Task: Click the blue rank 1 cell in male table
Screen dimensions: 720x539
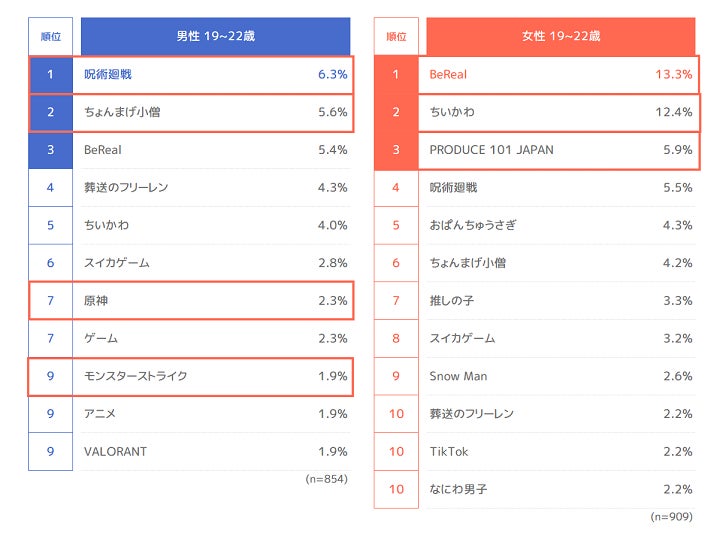Action: click(x=51, y=74)
